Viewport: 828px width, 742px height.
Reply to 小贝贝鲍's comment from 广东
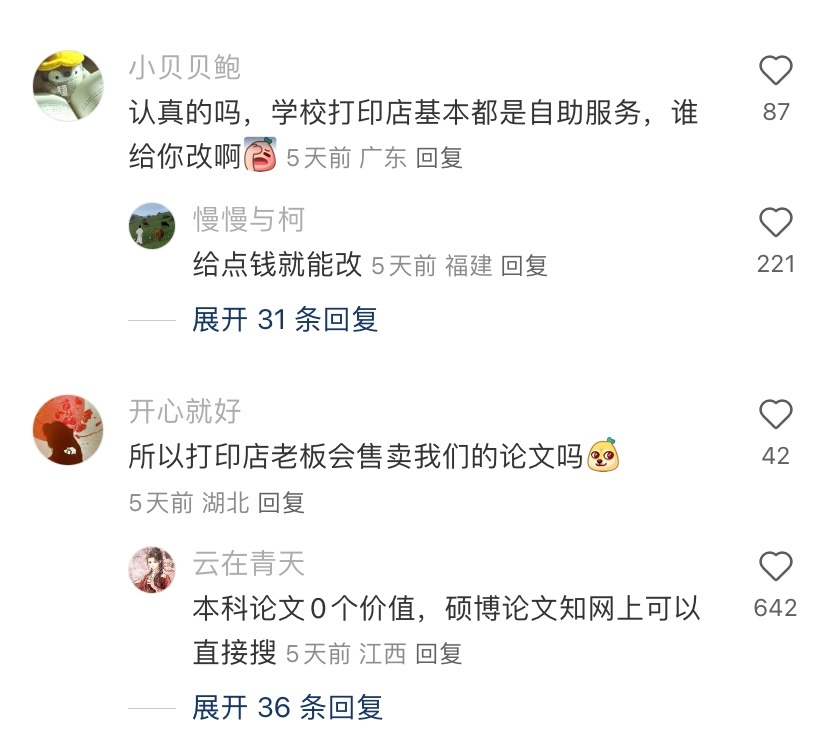(x=439, y=158)
